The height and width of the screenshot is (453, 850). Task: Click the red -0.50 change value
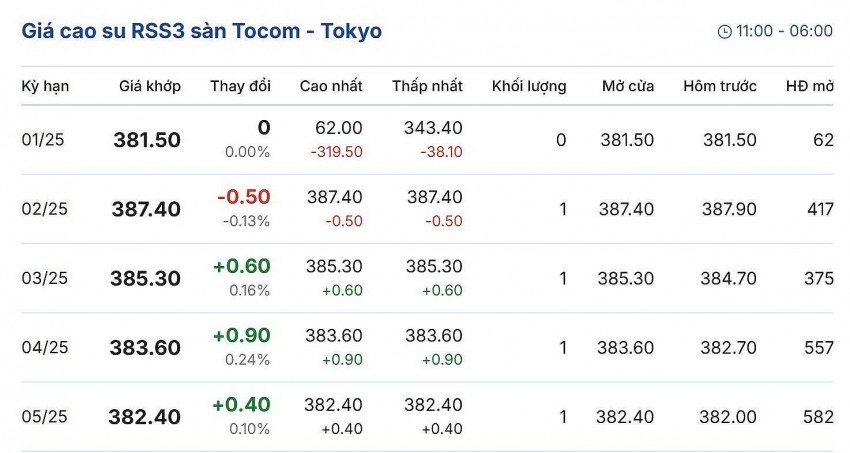(243, 197)
